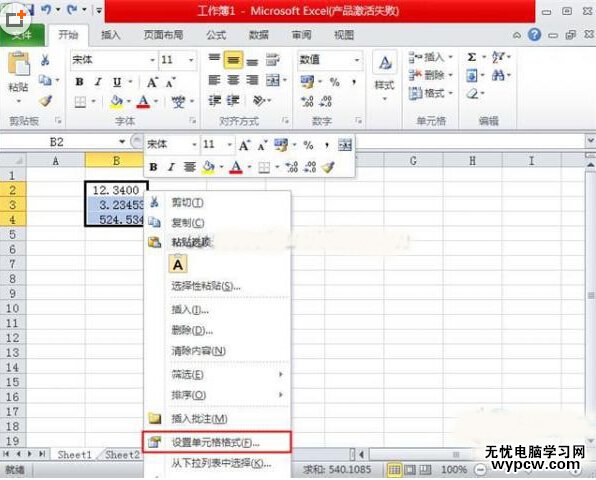Apply red font color in ribbon

coord(143,102)
